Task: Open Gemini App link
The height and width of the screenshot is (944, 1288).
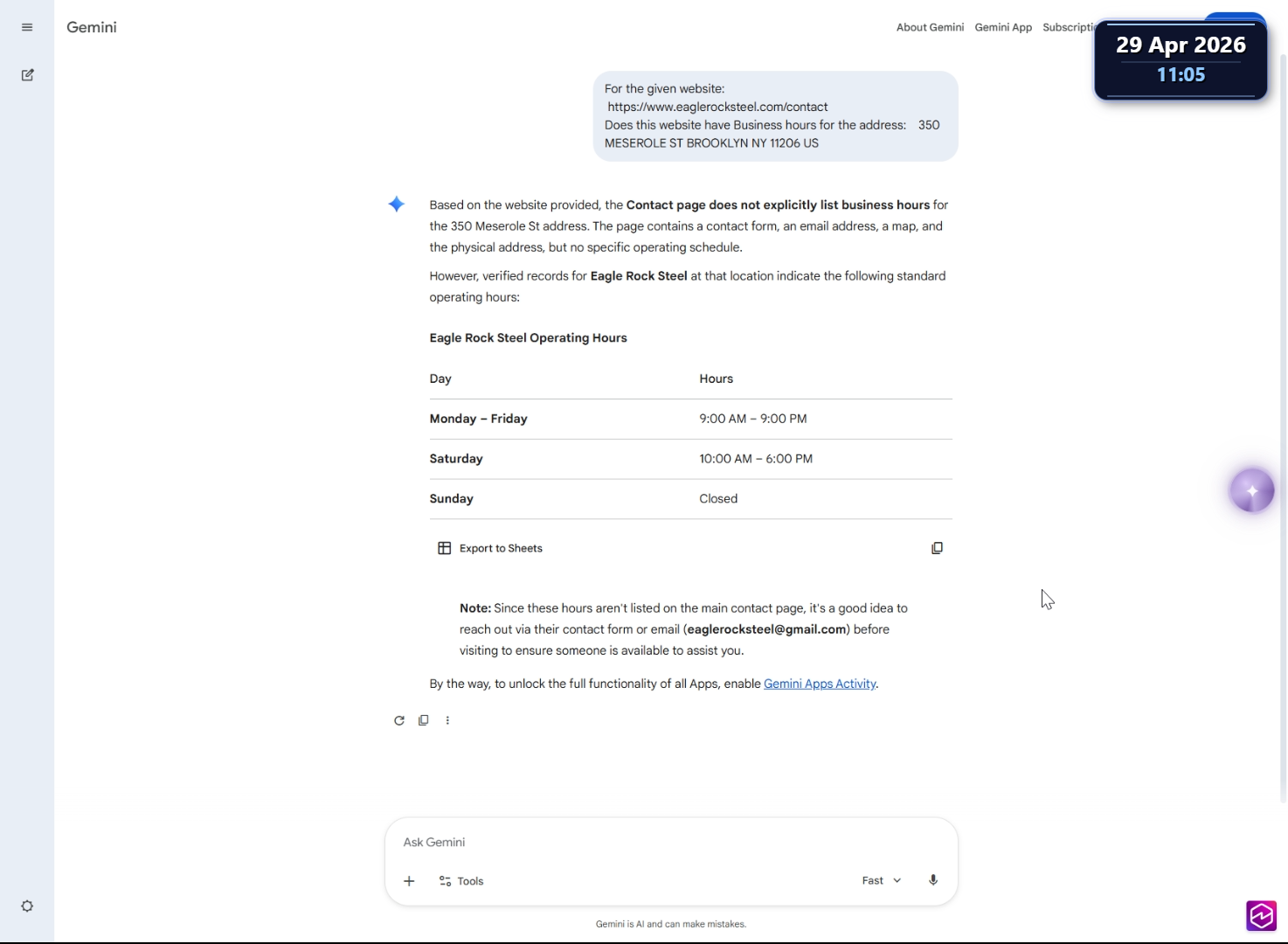Action: click(1003, 27)
